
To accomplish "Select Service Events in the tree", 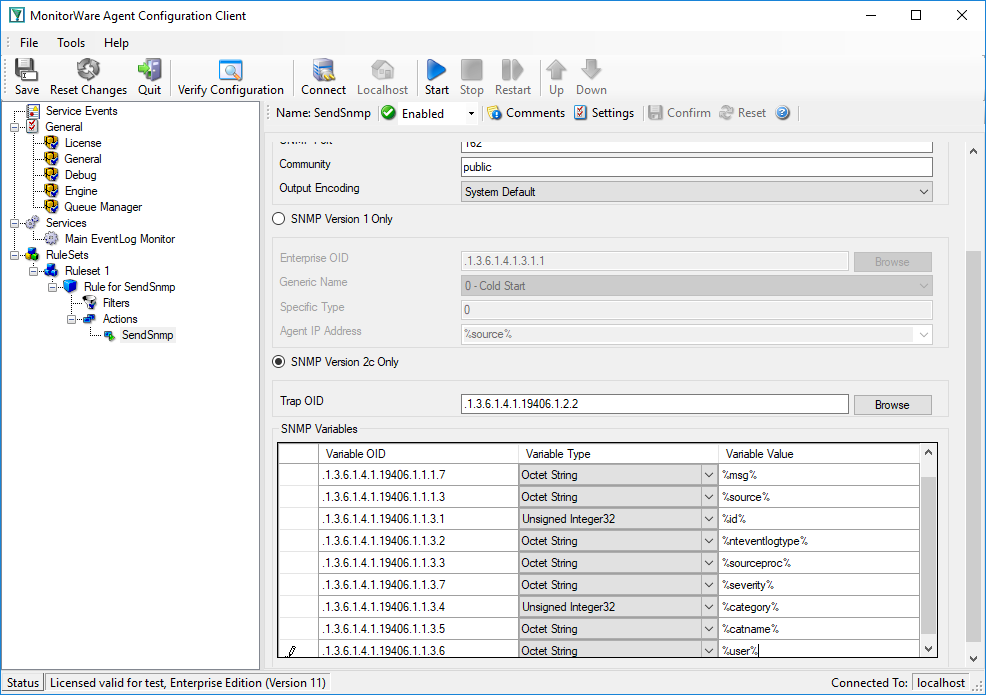I will click(81, 111).
